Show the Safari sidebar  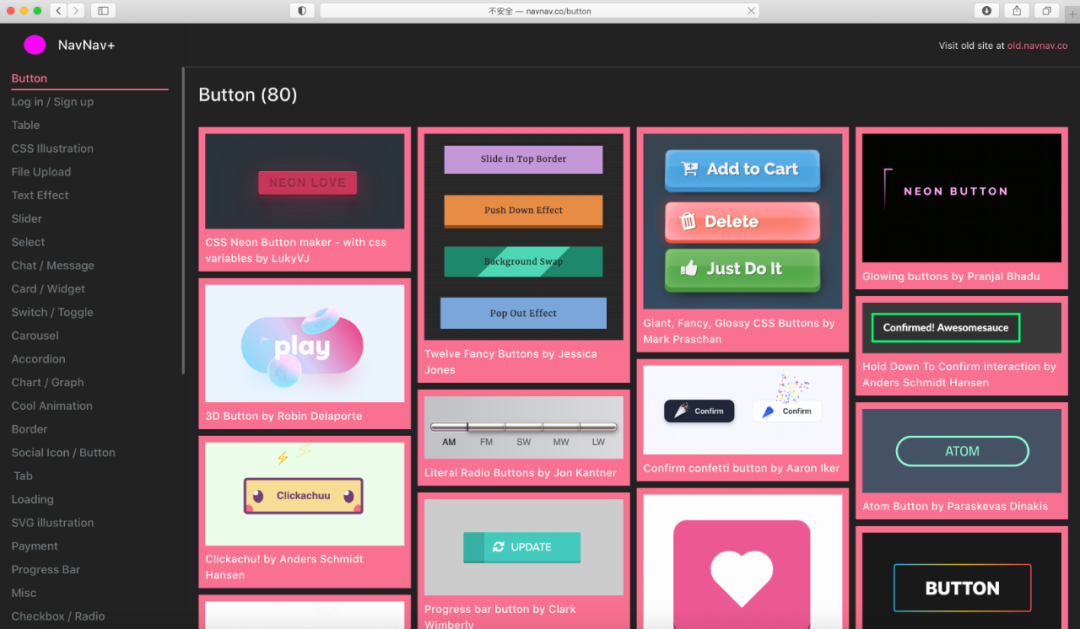pos(102,10)
